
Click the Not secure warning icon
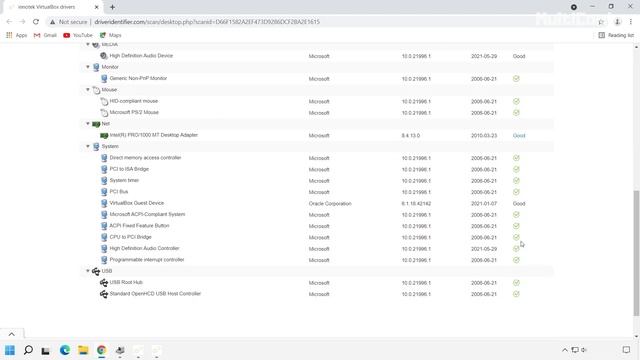click(x=52, y=22)
